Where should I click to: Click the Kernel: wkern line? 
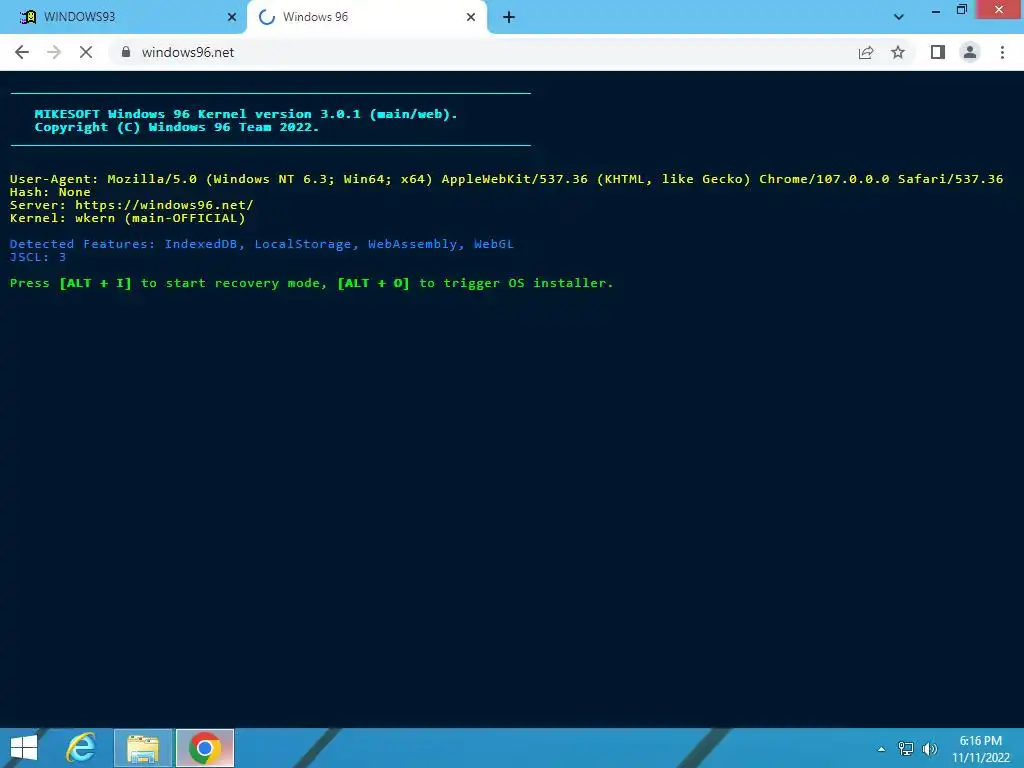click(128, 218)
